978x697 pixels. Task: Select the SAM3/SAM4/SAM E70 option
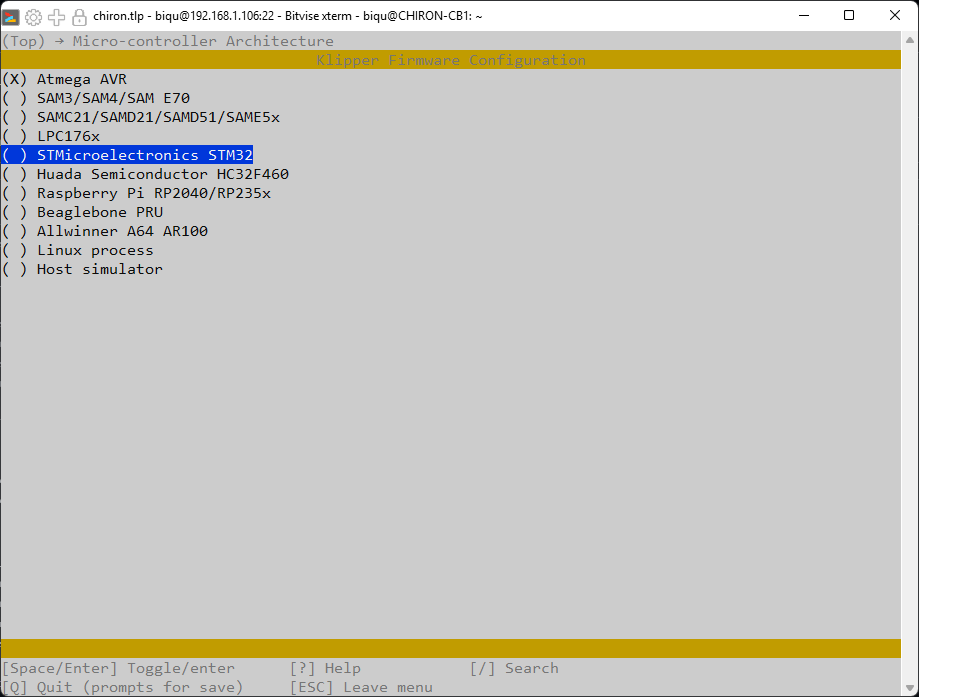point(96,98)
